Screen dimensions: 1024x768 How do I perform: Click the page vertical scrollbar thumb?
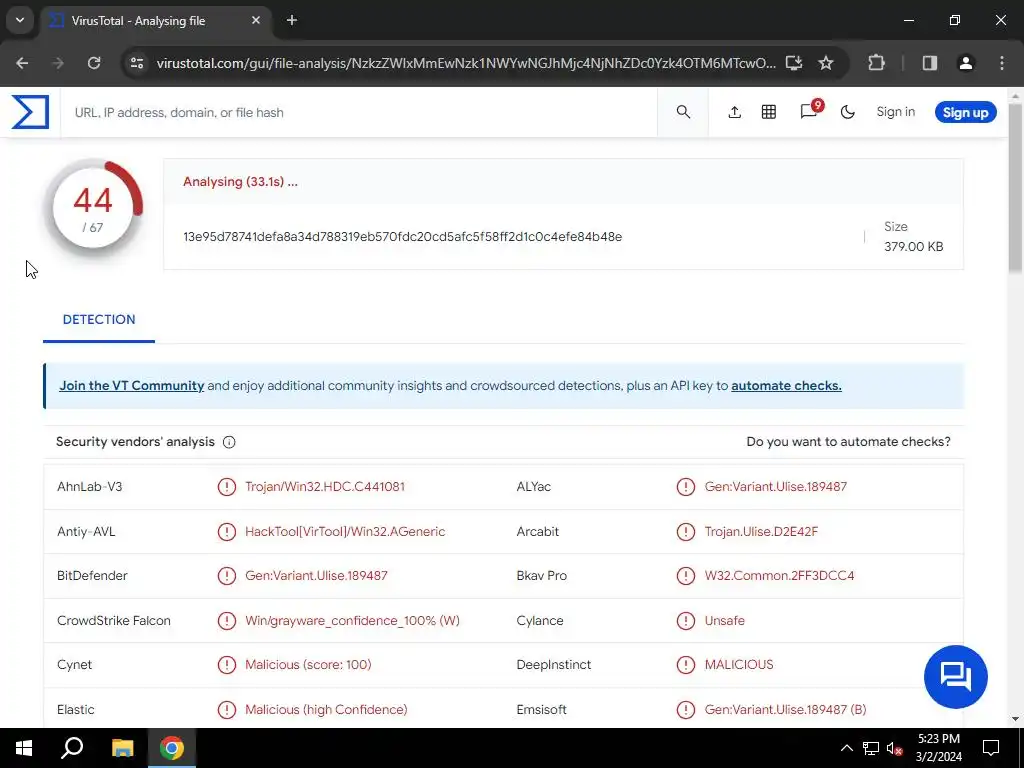[1015, 186]
